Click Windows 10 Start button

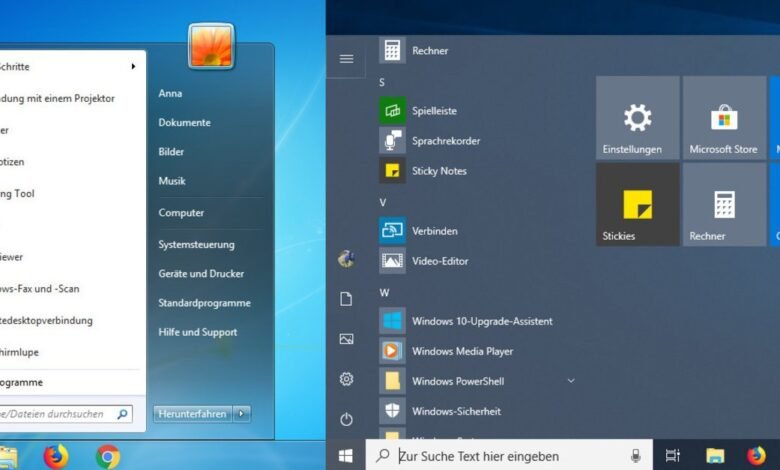346,456
